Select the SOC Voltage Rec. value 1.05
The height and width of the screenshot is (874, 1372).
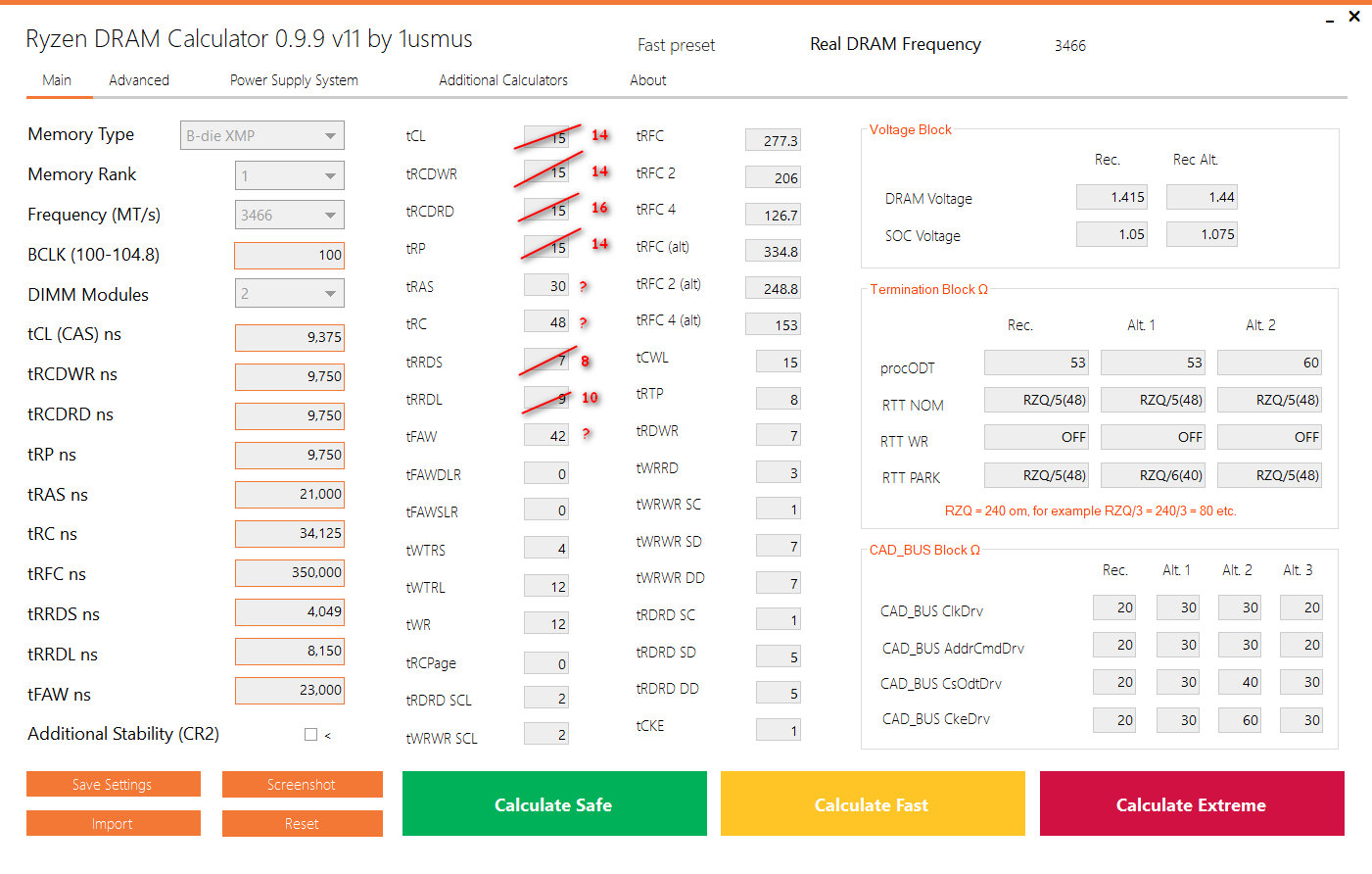pyautogui.click(x=1112, y=234)
